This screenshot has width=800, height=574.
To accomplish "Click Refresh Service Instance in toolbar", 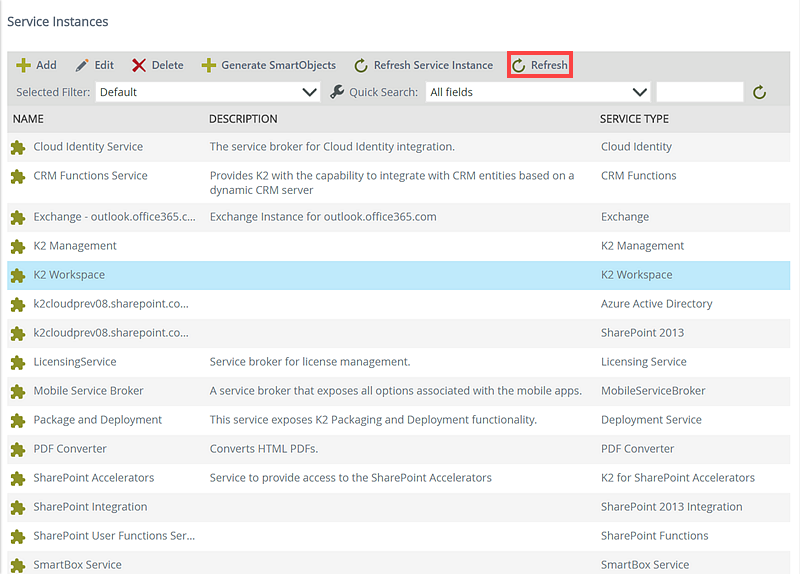I will tap(423, 65).
